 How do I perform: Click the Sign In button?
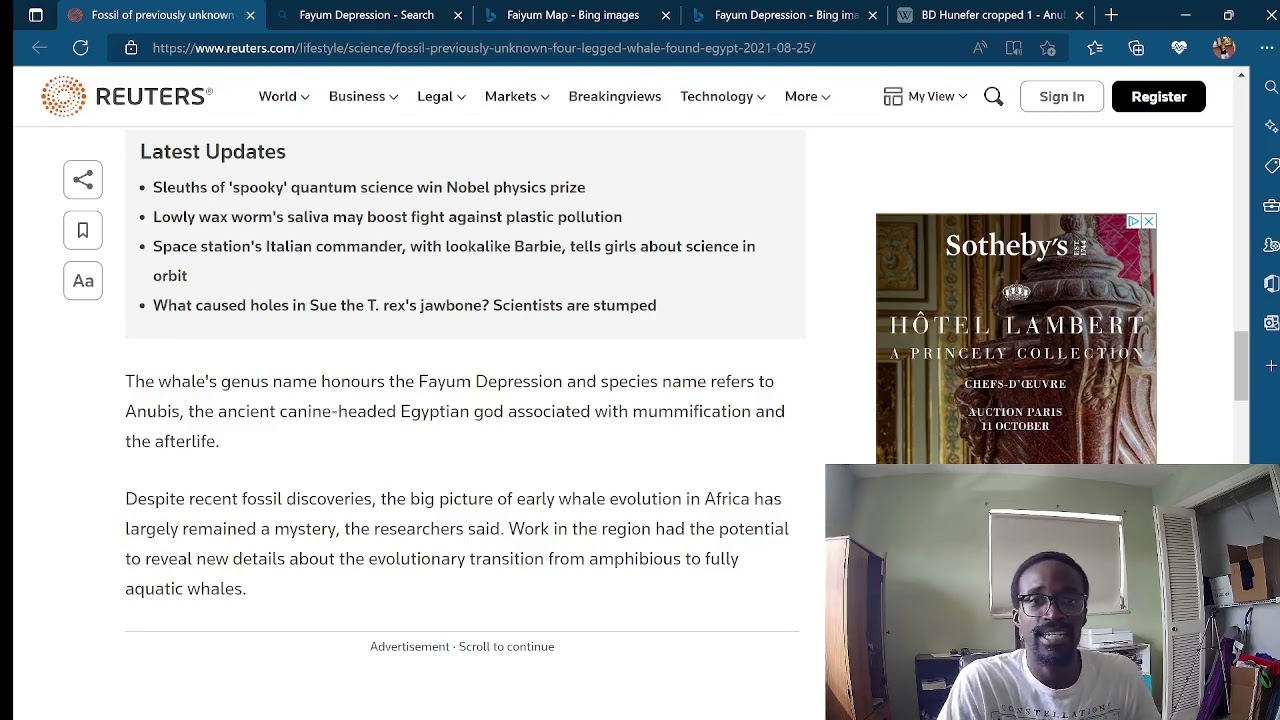(x=1061, y=96)
